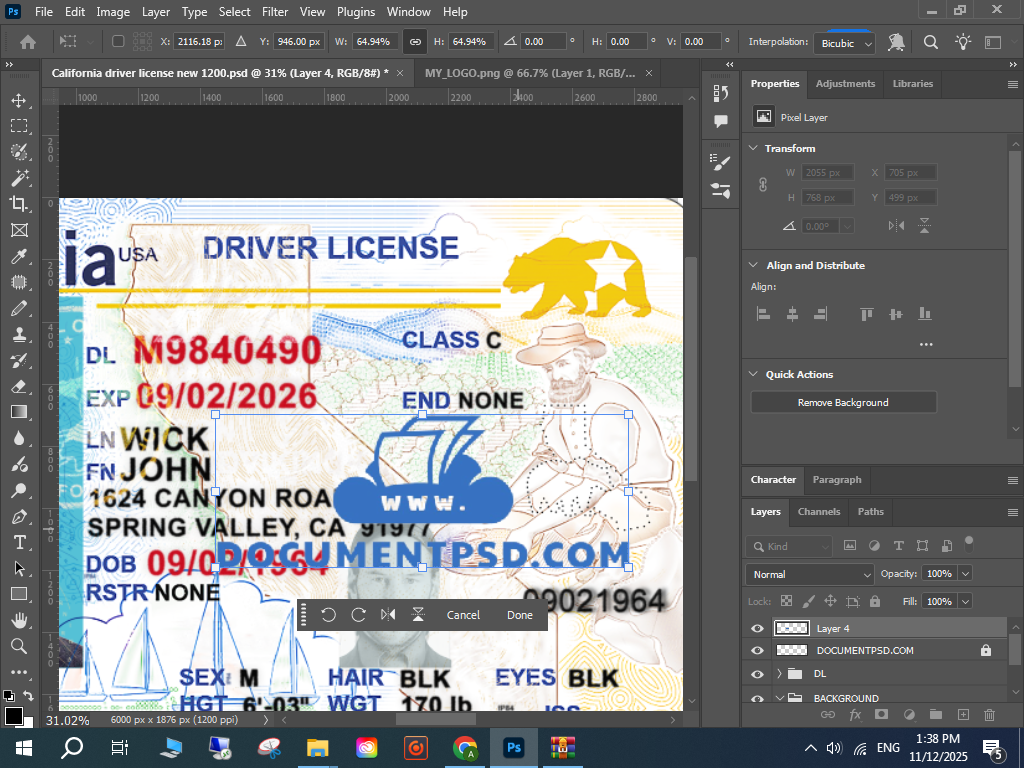
Task: Select the Horizontal Type tool
Action: tap(19, 542)
